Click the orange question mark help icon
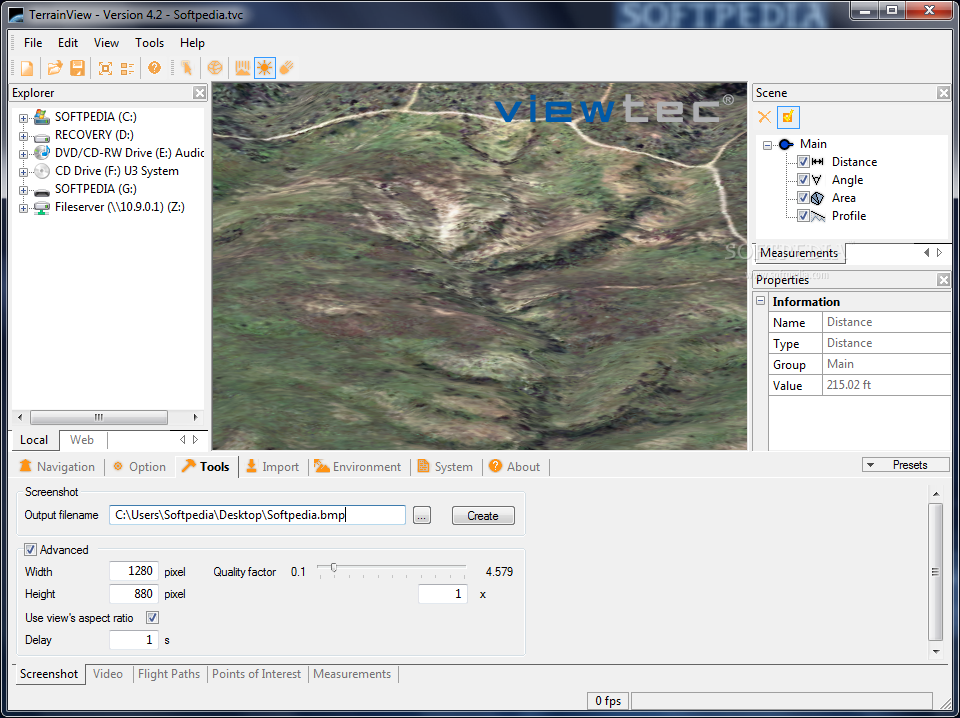This screenshot has height=718, width=960. pyautogui.click(x=154, y=68)
